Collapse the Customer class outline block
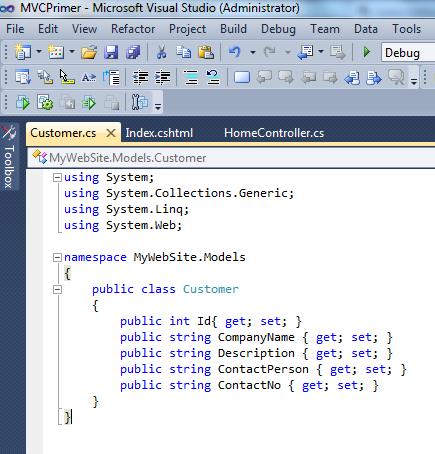The height and width of the screenshot is (454, 435). click(x=57, y=289)
